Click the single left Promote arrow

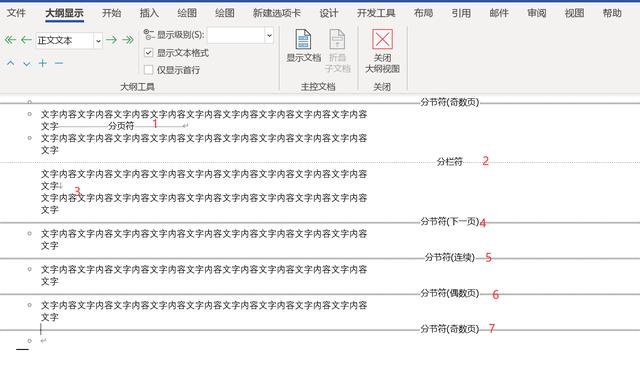(26, 40)
